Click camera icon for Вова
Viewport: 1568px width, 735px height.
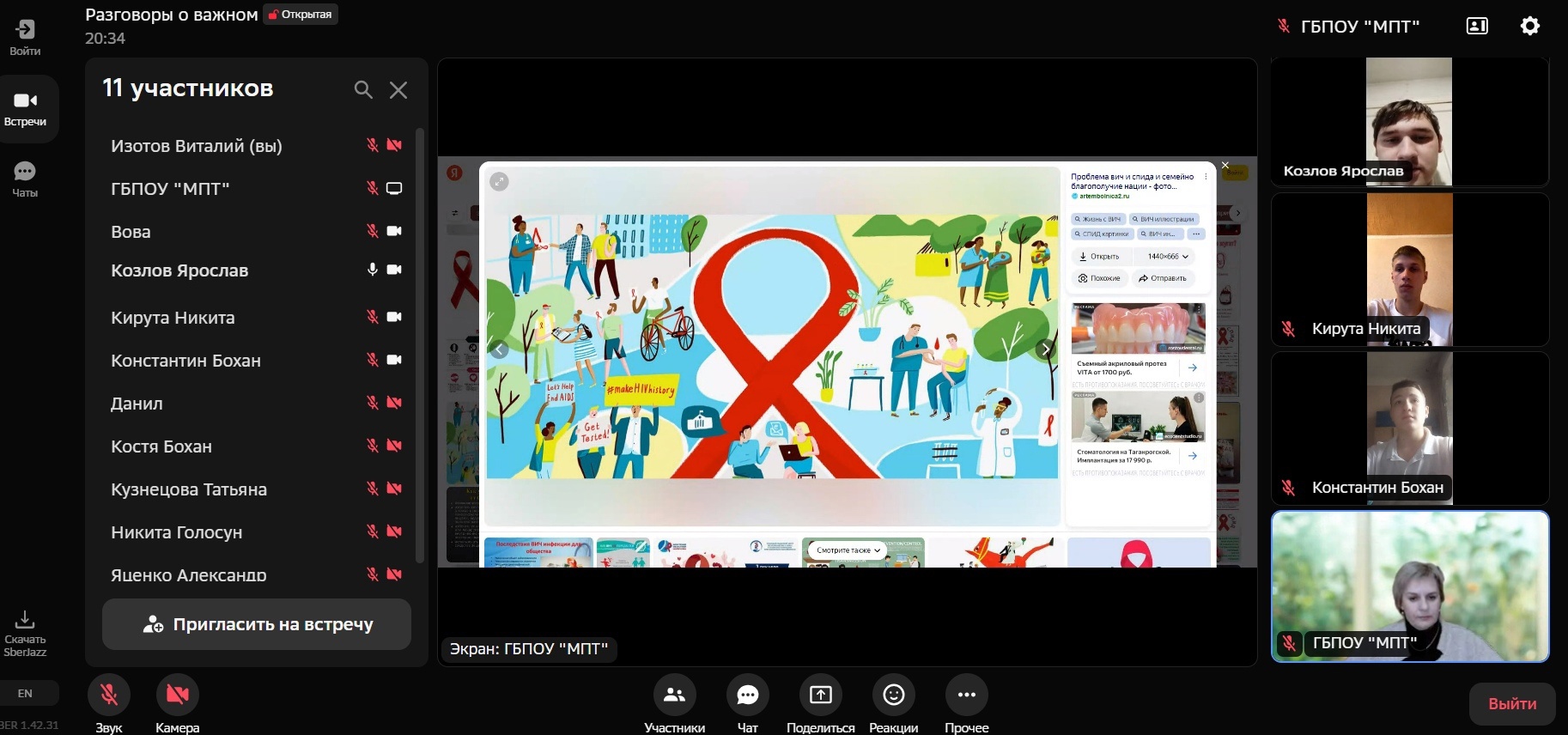point(394,231)
